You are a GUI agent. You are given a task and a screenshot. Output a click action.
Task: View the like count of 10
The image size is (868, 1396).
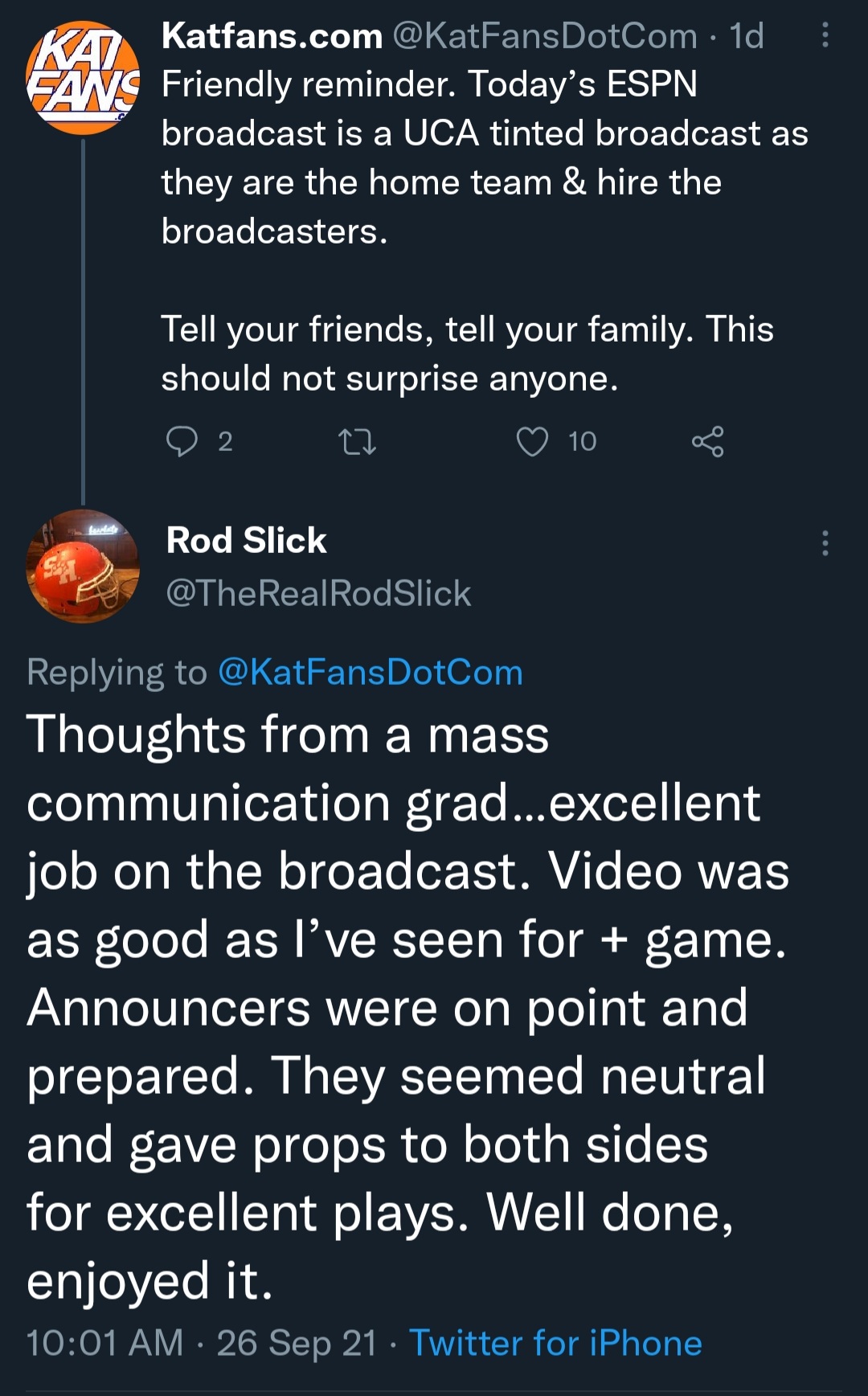[582, 441]
